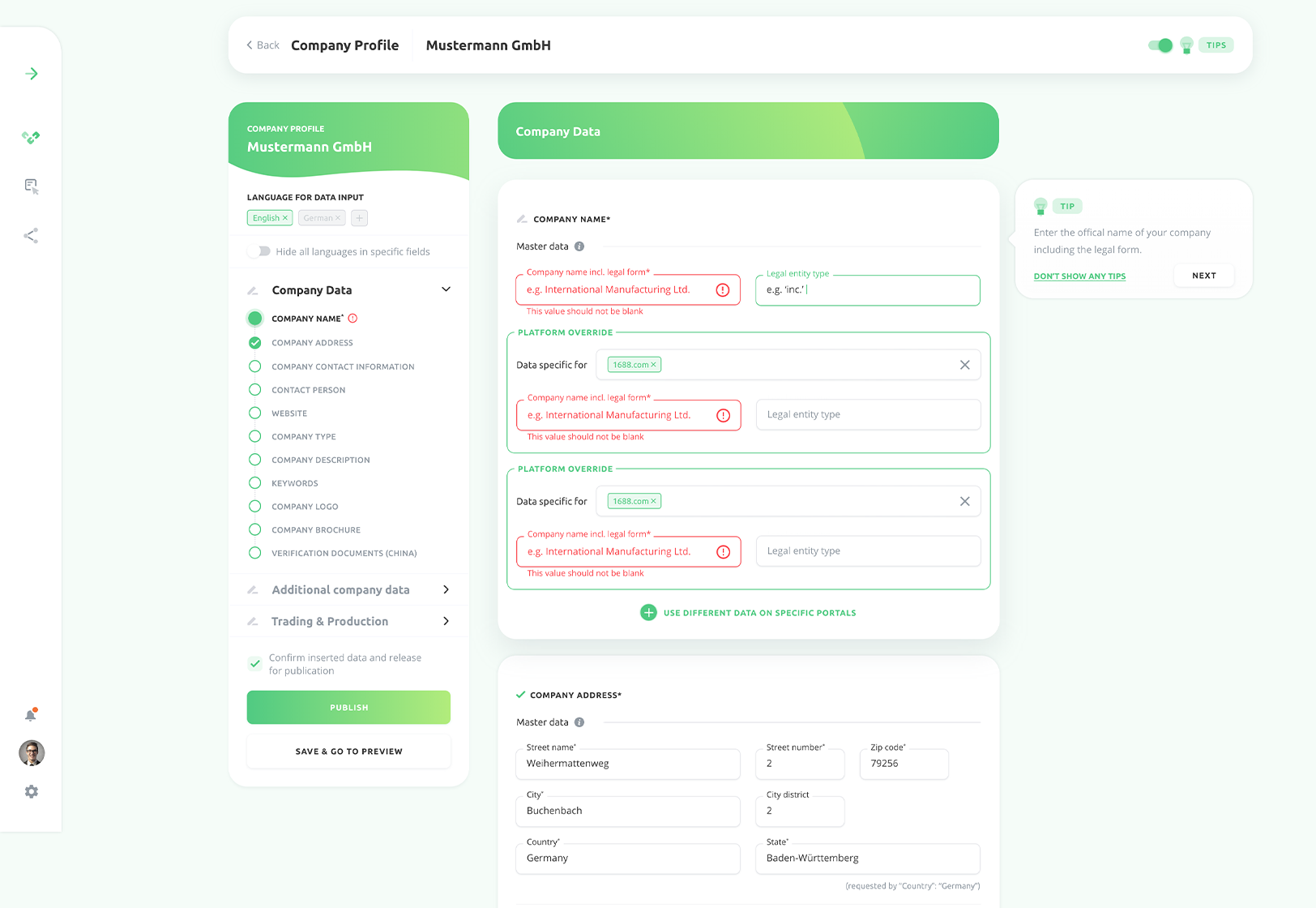Clear first platform override Data specific for field
This screenshot has width=1316, height=908.
(x=964, y=365)
